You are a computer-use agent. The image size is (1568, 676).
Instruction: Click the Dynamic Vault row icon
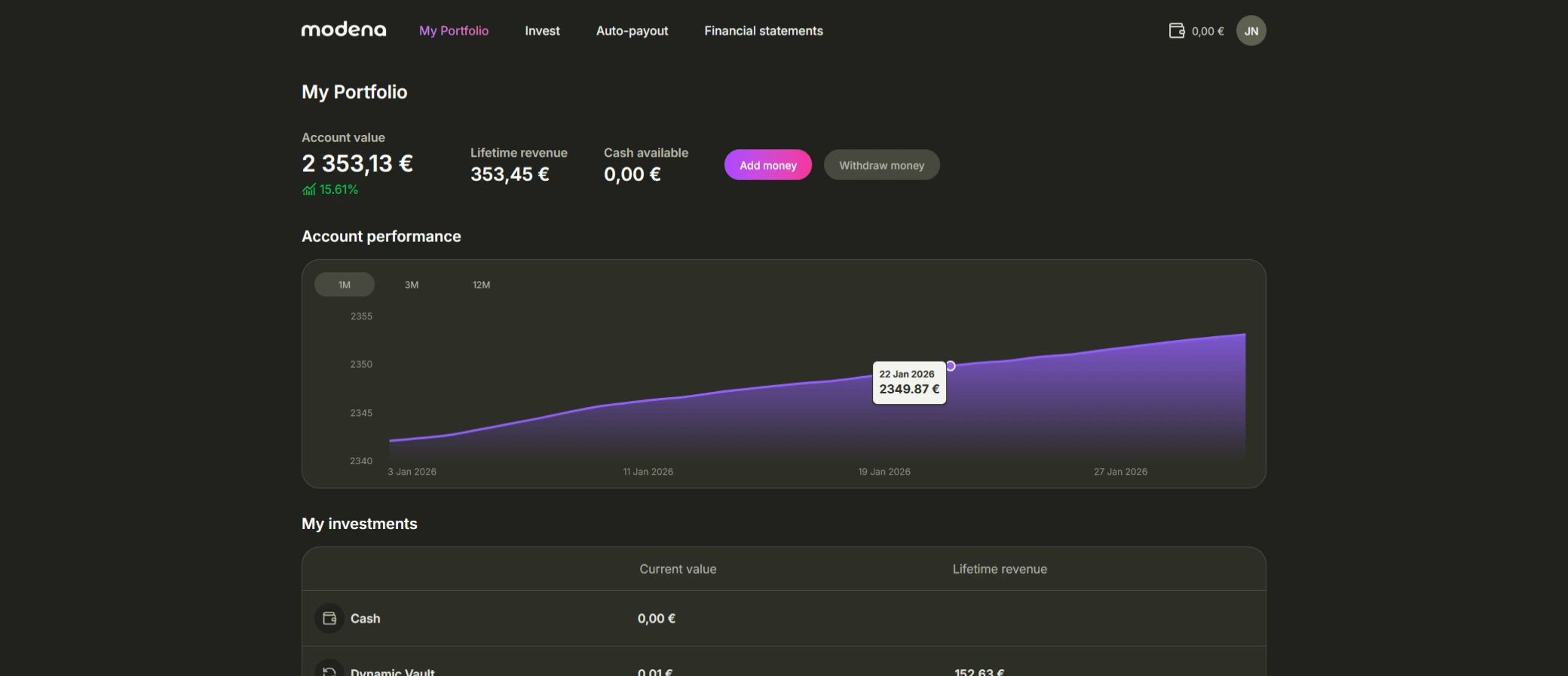click(x=329, y=669)
